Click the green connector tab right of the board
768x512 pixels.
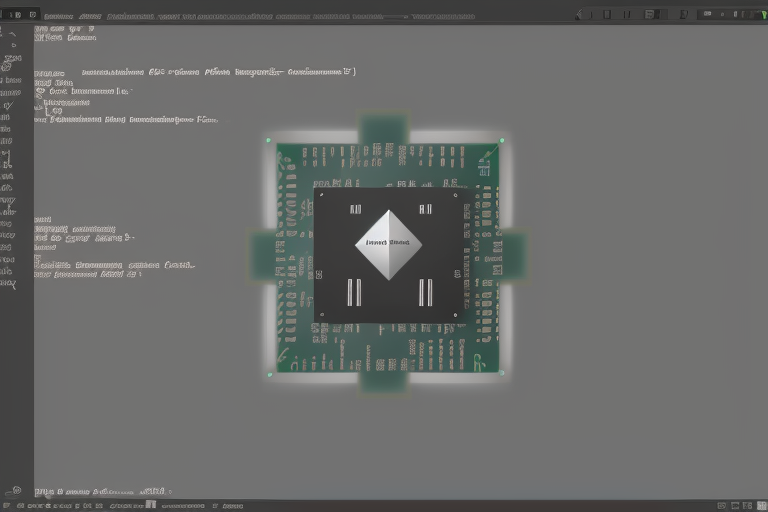click(x=512, y=255)
